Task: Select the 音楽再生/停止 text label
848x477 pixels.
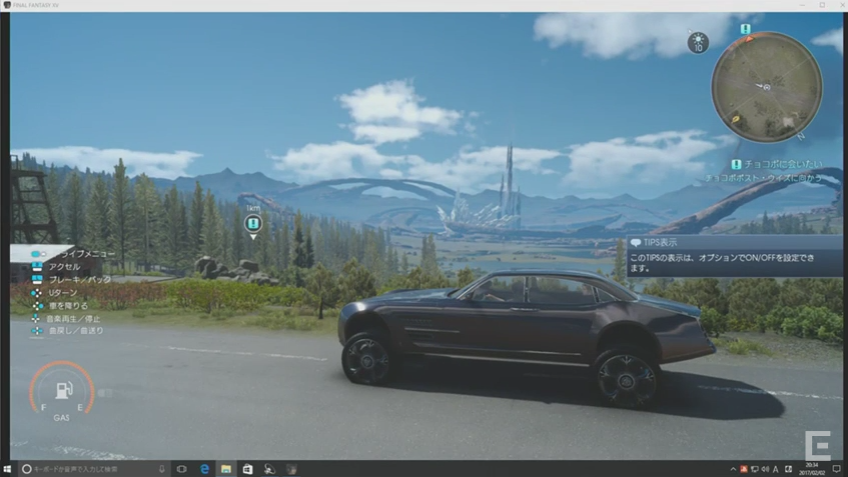Action: click(73, 319)
